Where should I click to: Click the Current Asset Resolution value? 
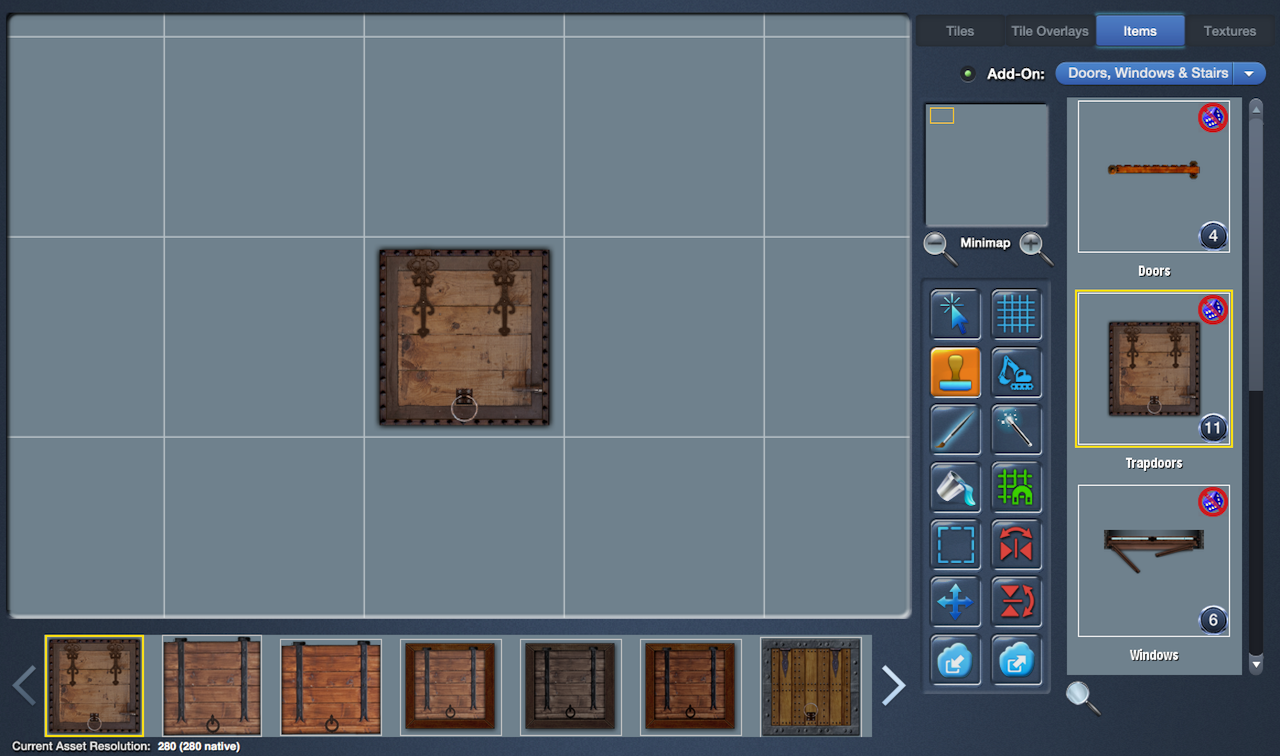[199, 746]
